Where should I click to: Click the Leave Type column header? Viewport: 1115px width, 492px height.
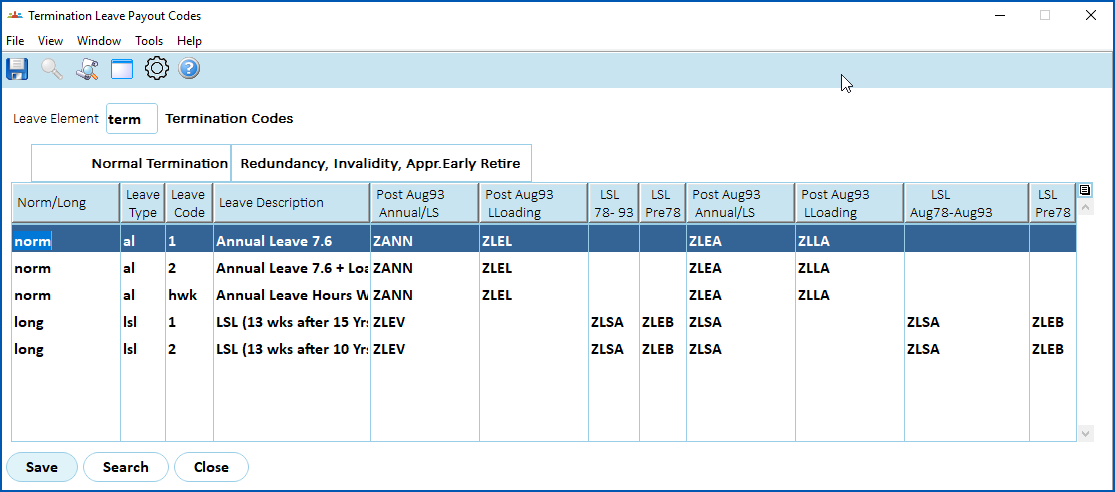[143, 203]
